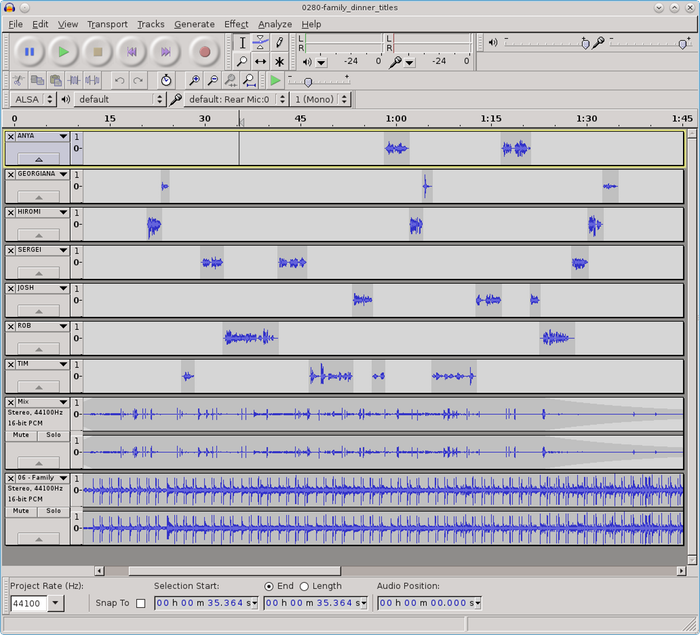
Task: Open the Analyze menu
Action: [275, 24]
